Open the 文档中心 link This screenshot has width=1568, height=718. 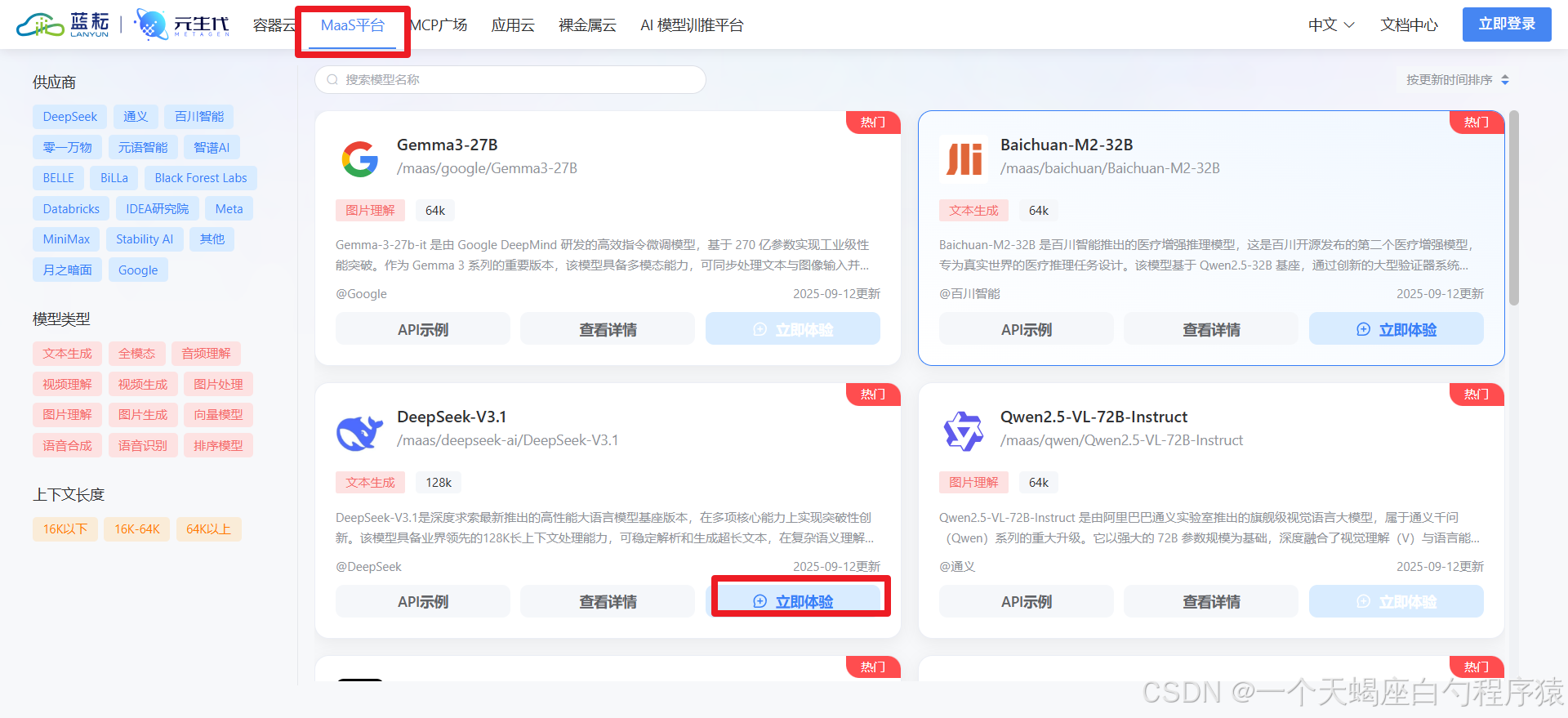pos(1410,25)
